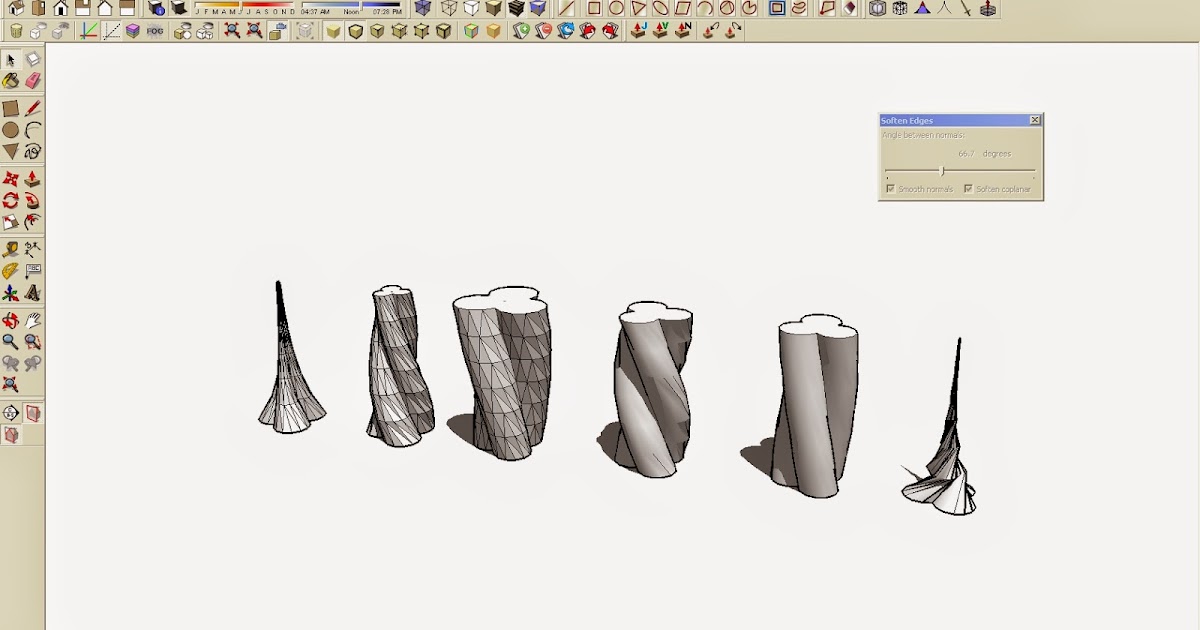Select the Eraser tool
Image resolution: width=1200 pixels, height=630 pixels.
pyautogui.click(x=32, y=81)
